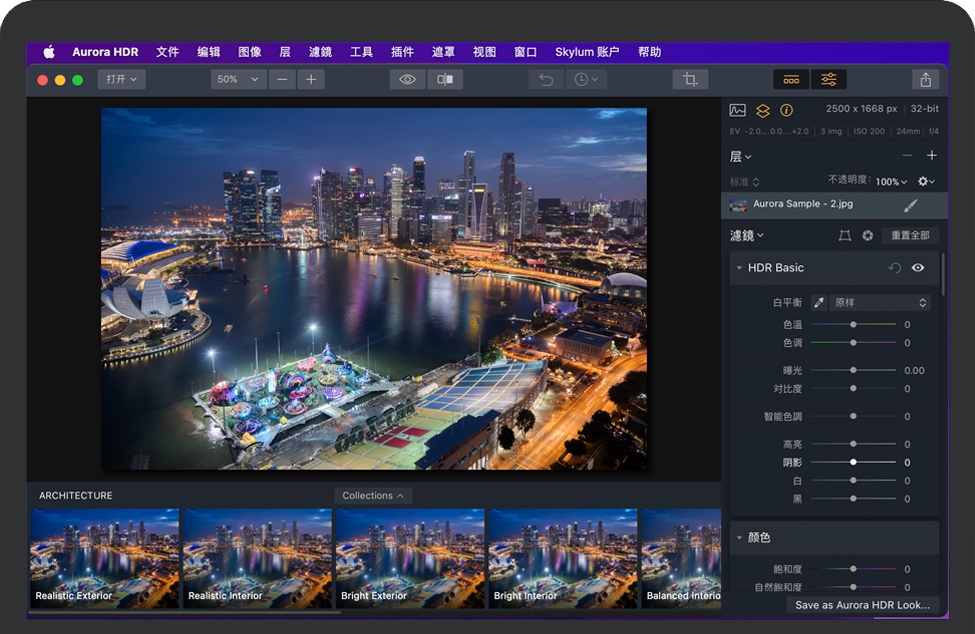Image resolution: width=975 pixels, height=634 pixels.
Task: Click the share/export icon
Action: pyautogui.click(x=925, y=80)
